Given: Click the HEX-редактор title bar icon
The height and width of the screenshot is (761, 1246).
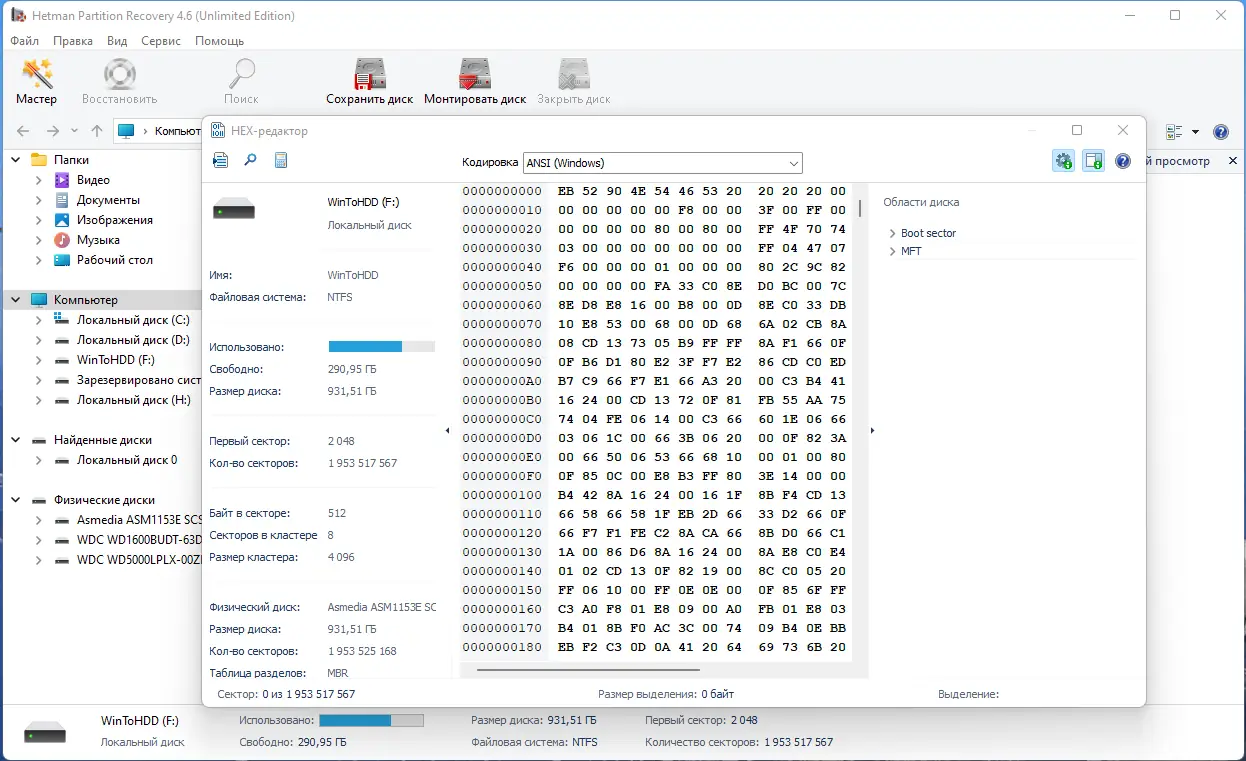Looking at the screenshot, I should click(217, 130).
